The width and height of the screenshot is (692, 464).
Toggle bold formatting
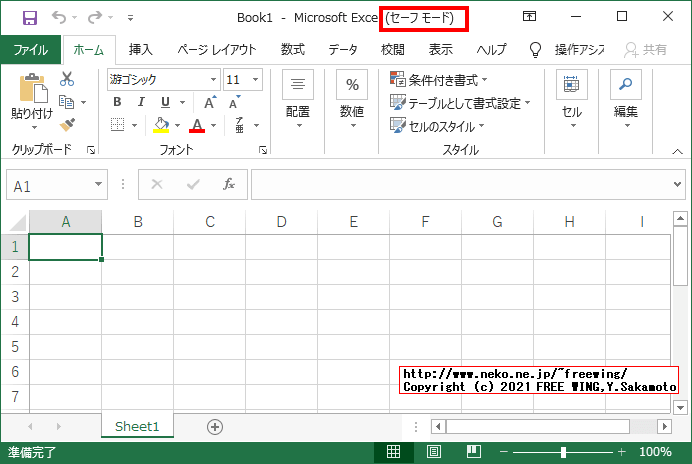coord(117,102)
